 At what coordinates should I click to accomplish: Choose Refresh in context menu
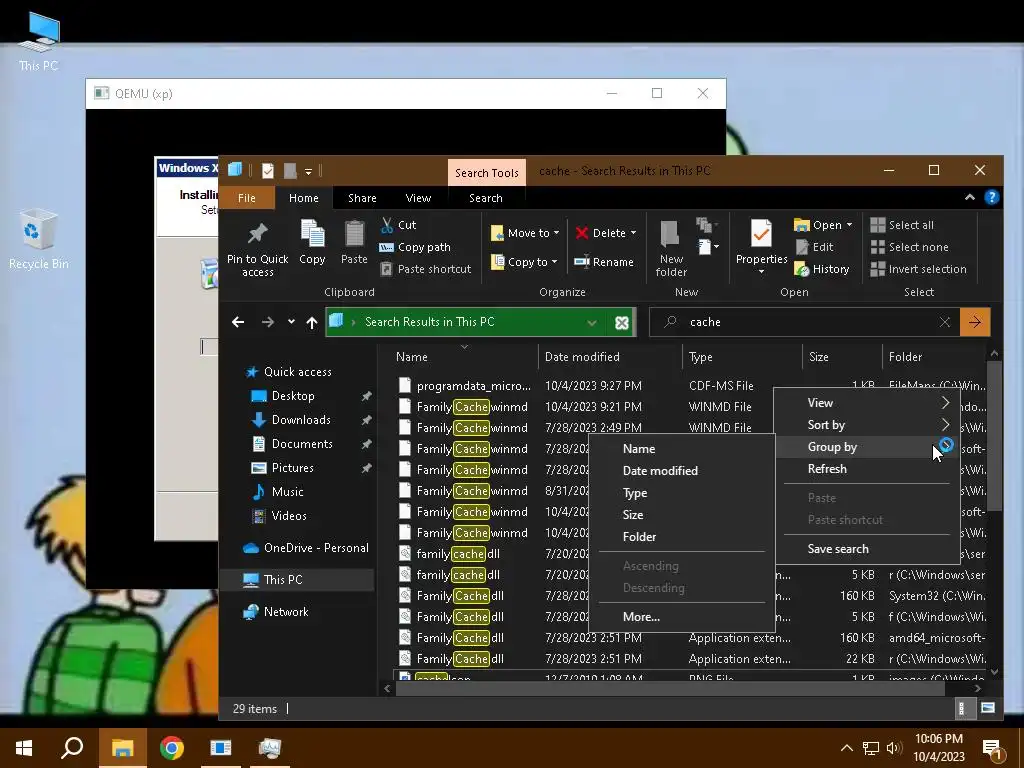pyautogui.click(x=867, y=469)
